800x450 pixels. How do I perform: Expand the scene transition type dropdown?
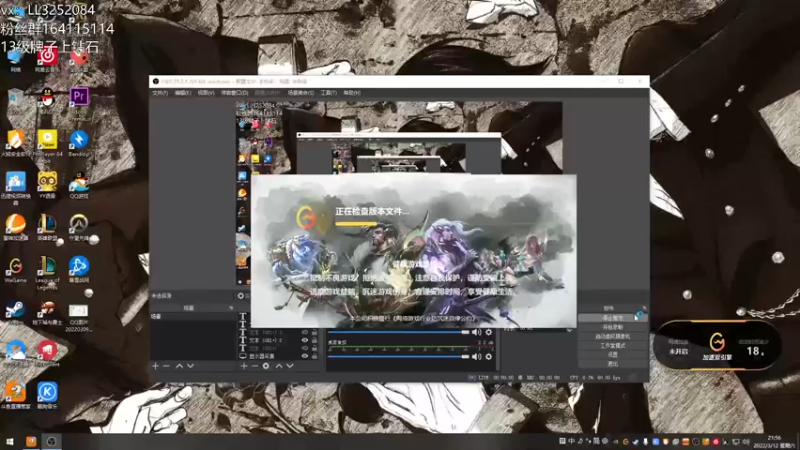(x=569, y=330)
